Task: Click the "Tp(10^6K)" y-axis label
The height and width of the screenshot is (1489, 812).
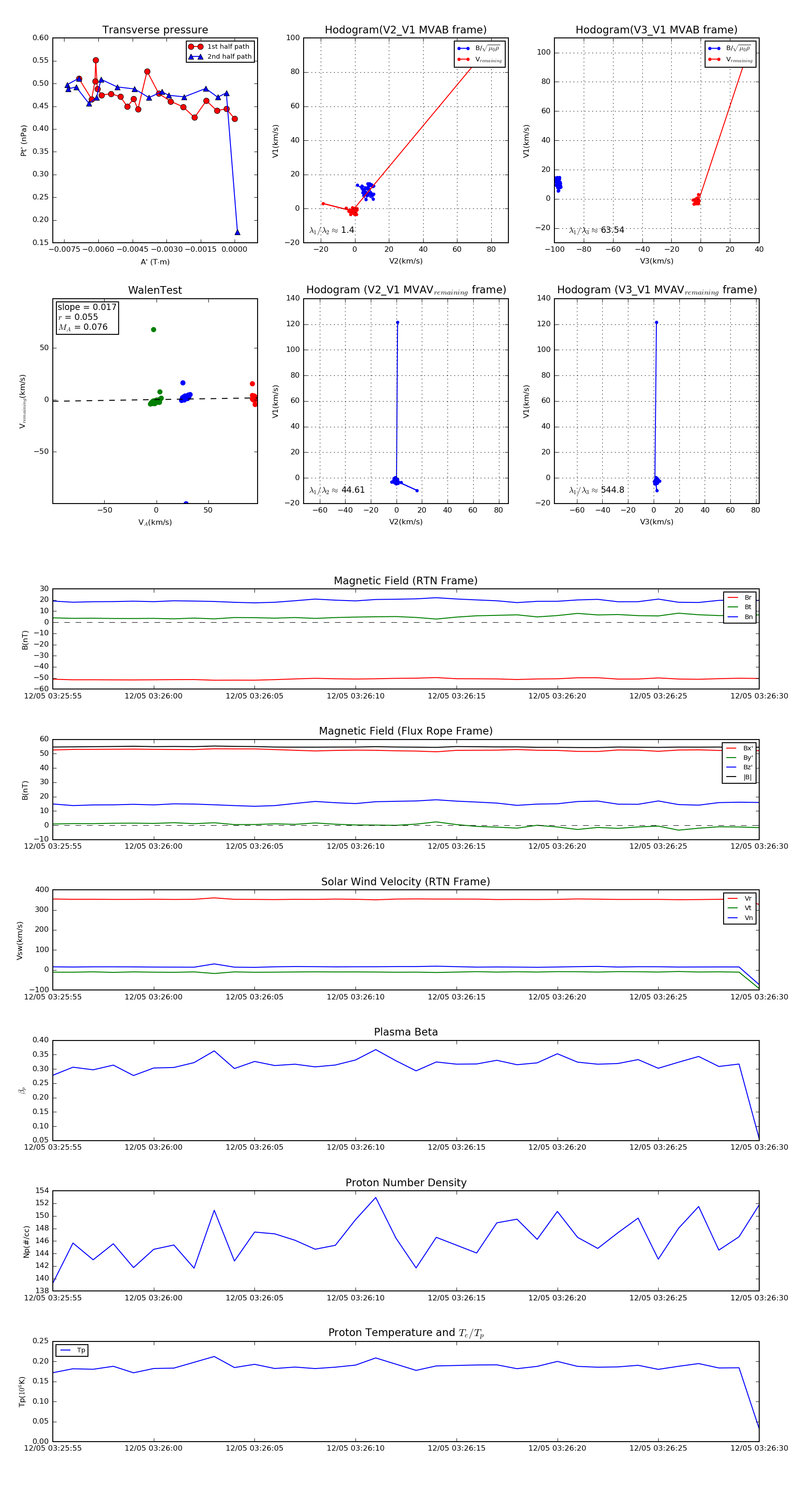Action: [x=22, y=1392]
